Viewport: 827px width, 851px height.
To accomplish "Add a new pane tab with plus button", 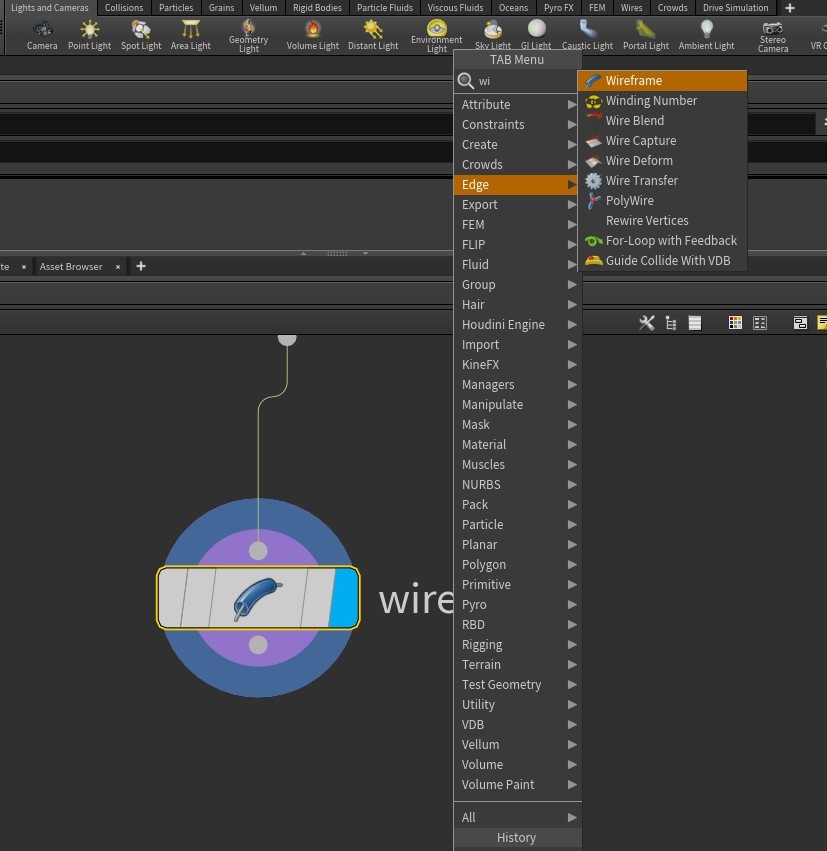I will [141, 266].
